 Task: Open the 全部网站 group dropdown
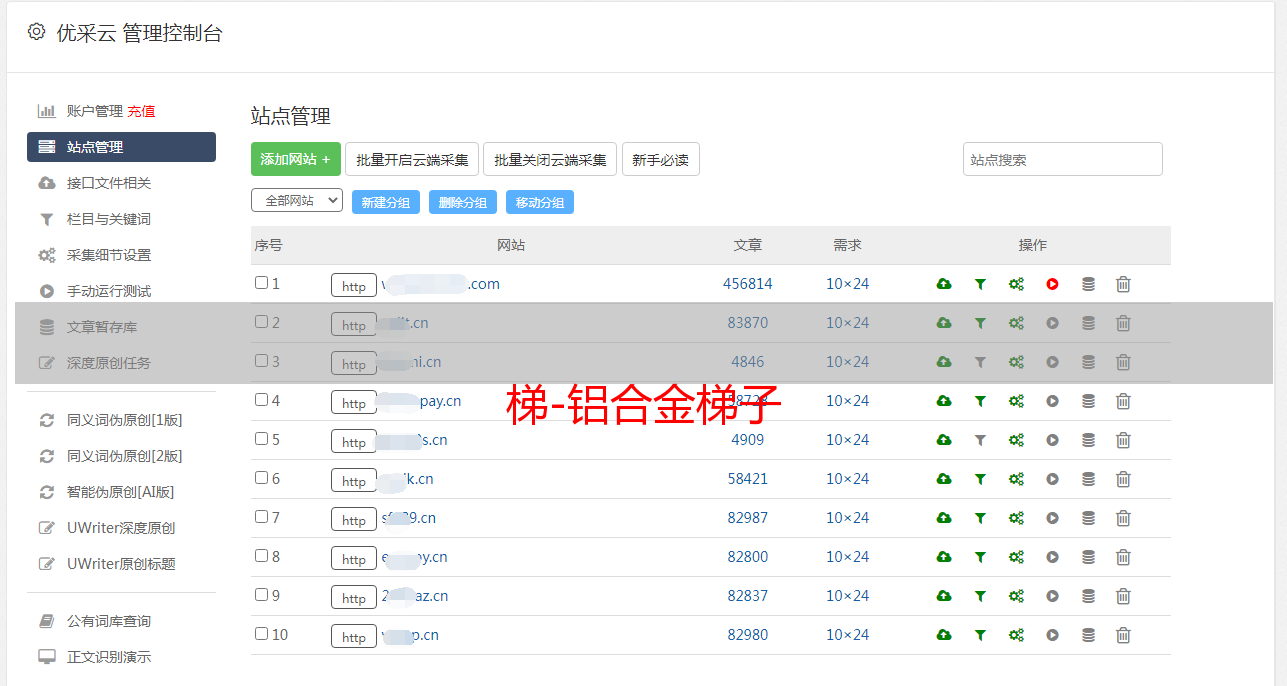tap(297, 200)
